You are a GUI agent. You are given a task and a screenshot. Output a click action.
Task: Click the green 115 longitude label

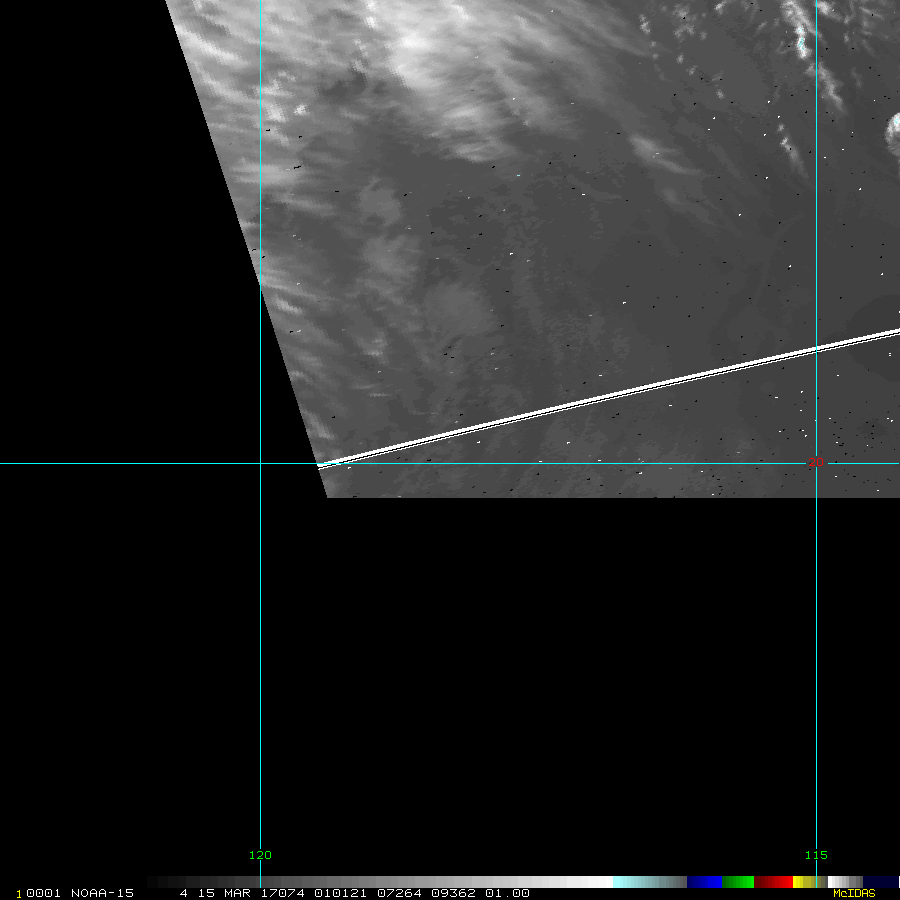tap(816, 855)
